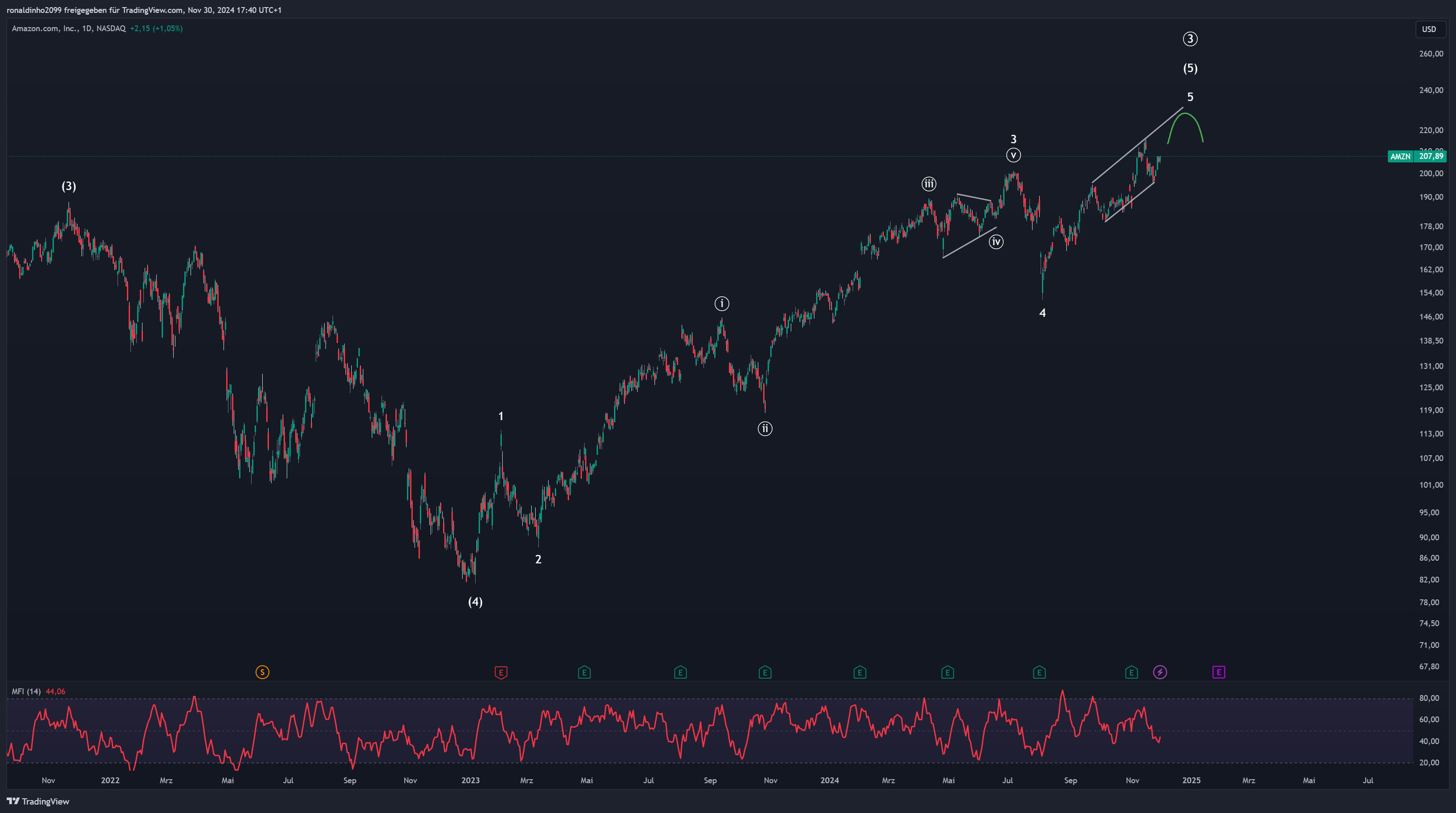The width and height of the screenshot is (1456, 813).
Task: Click the orange stock split S marker
Action: tap(262, 672)
